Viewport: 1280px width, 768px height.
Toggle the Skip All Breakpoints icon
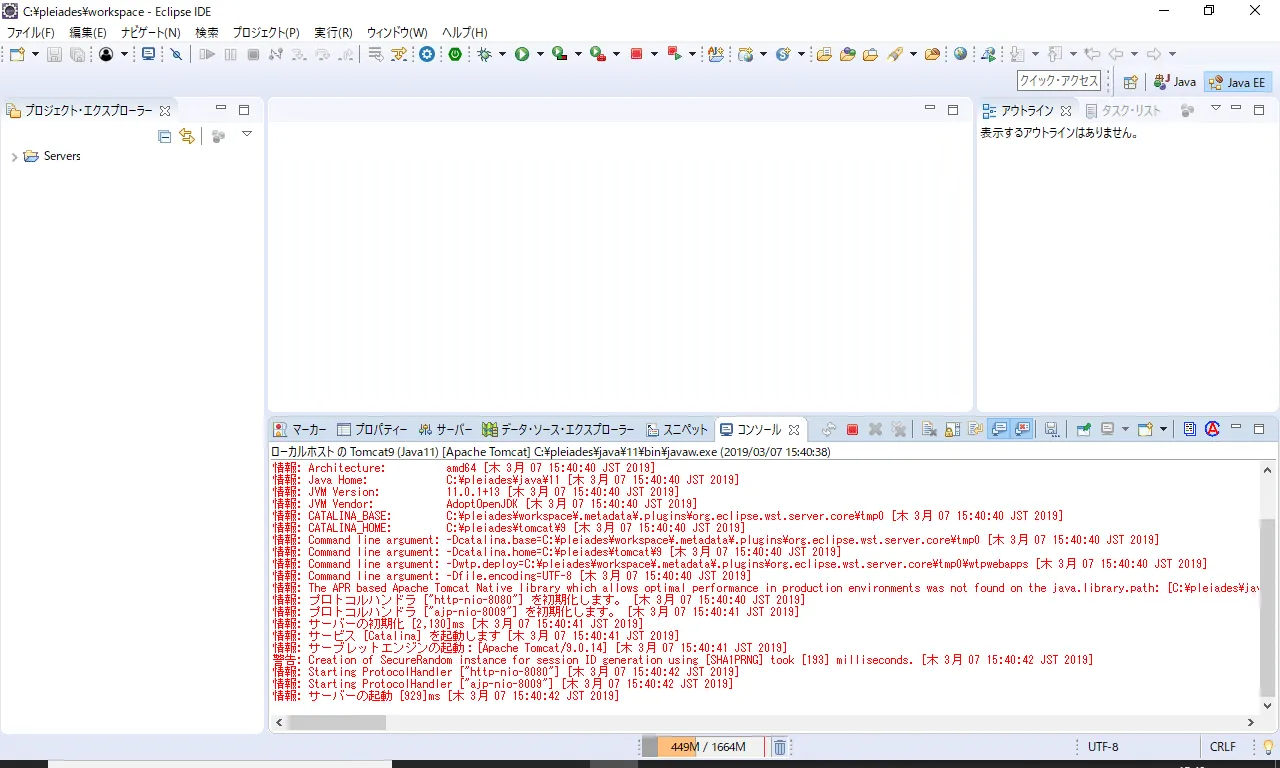(176, 54)
